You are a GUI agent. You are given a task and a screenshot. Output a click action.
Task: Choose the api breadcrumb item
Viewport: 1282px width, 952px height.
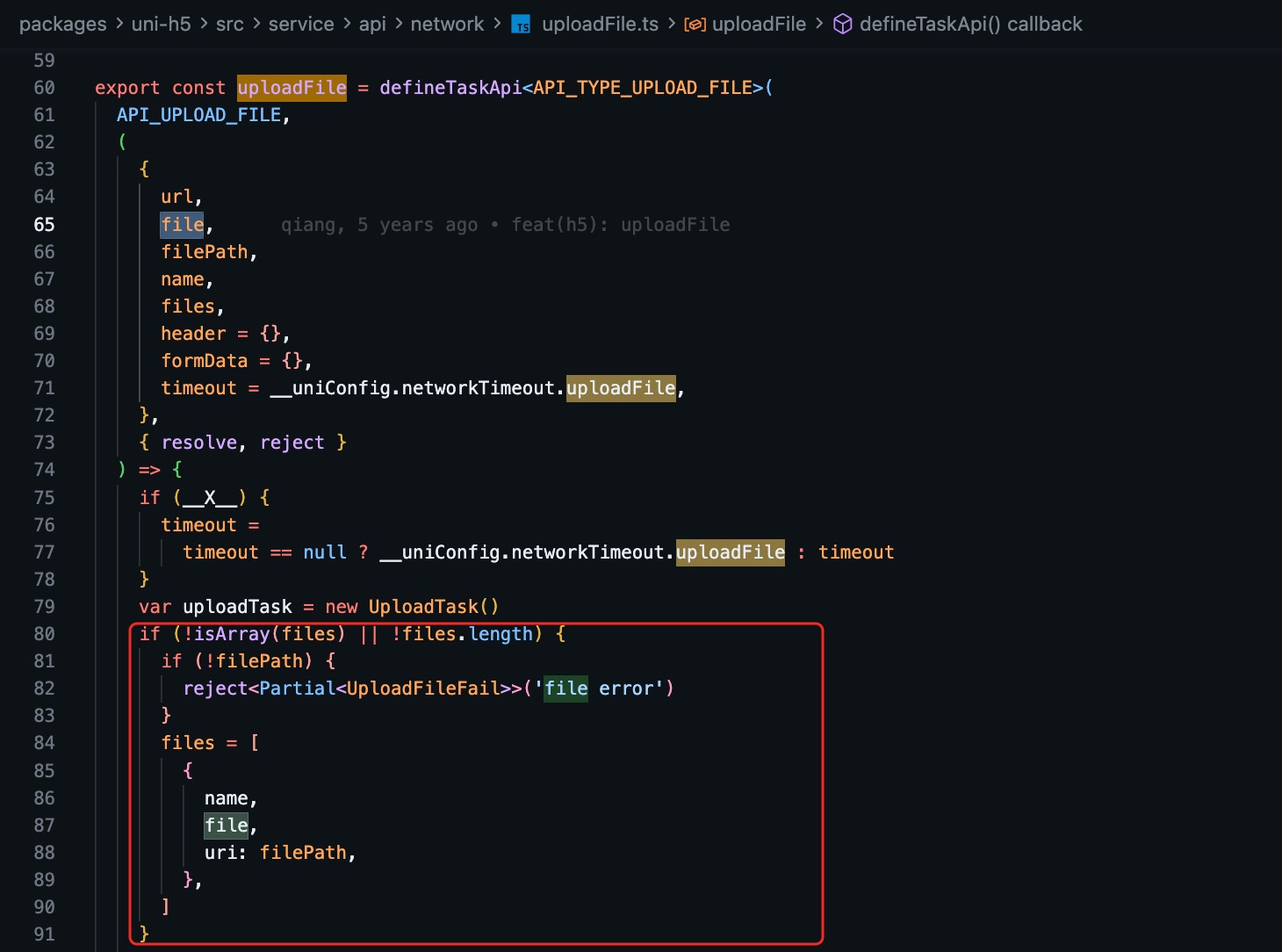point(372,25)
